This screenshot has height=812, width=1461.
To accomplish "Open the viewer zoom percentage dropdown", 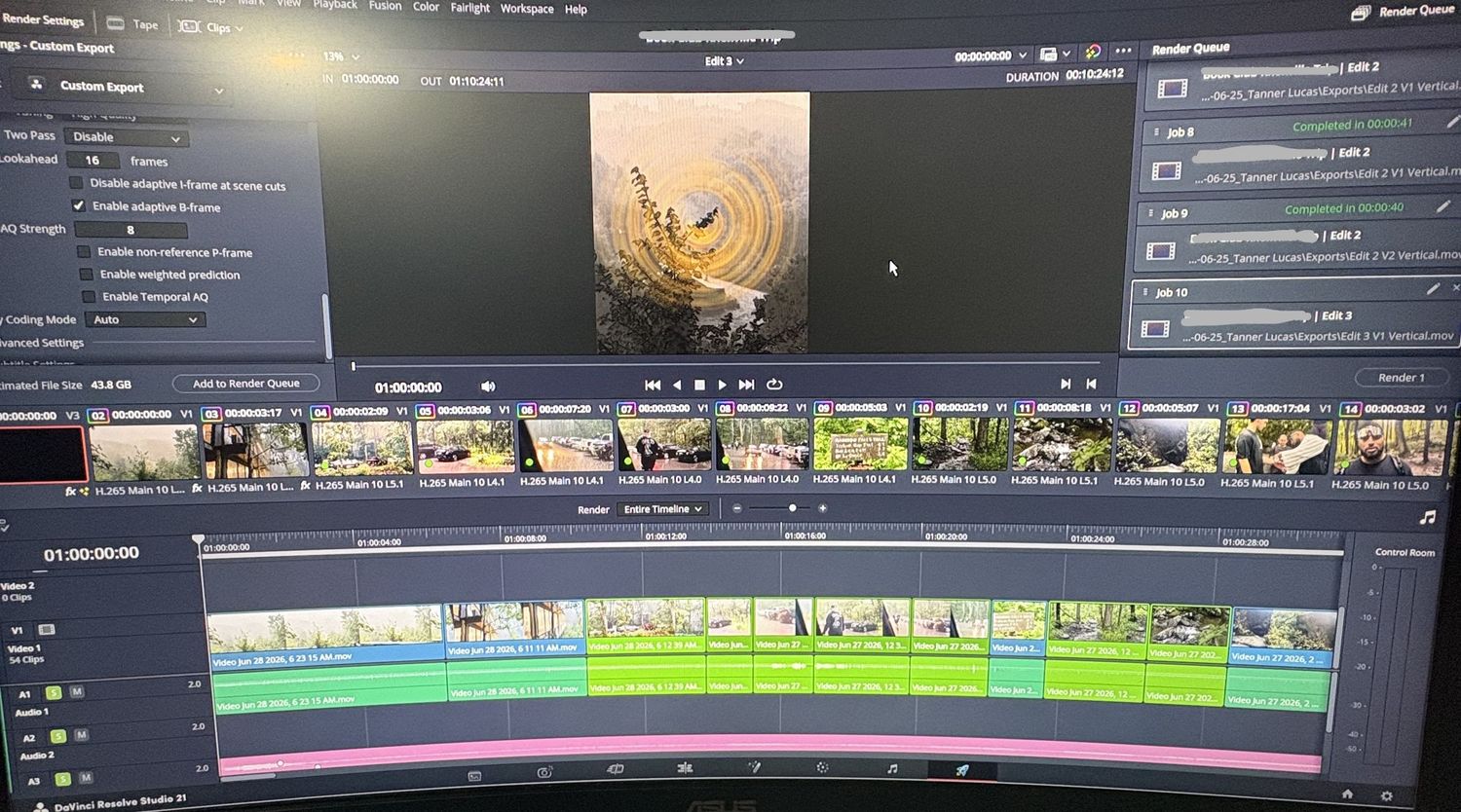I will (x=341, y=56).
